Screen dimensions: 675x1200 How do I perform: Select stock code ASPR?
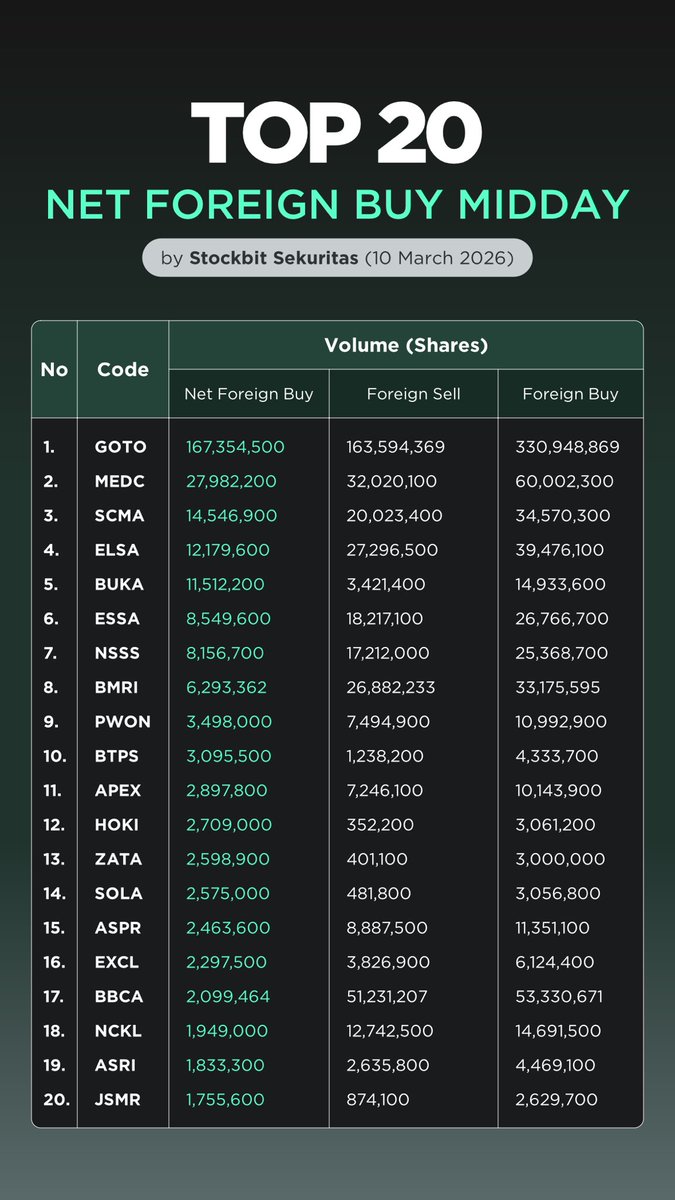pos(119,928)
